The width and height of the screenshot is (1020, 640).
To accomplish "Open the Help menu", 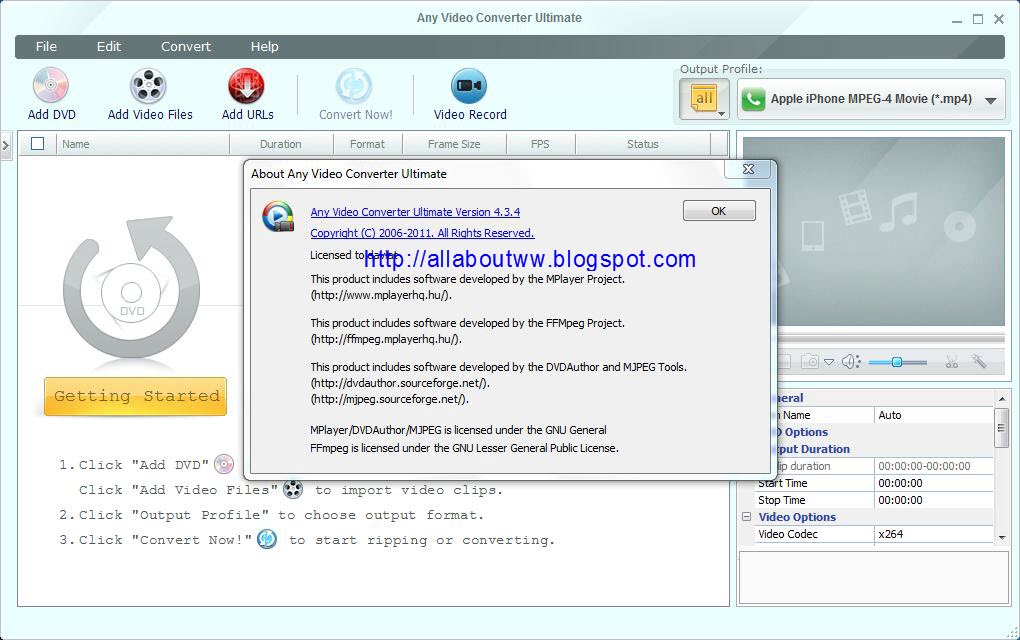I will pos(265,46).
